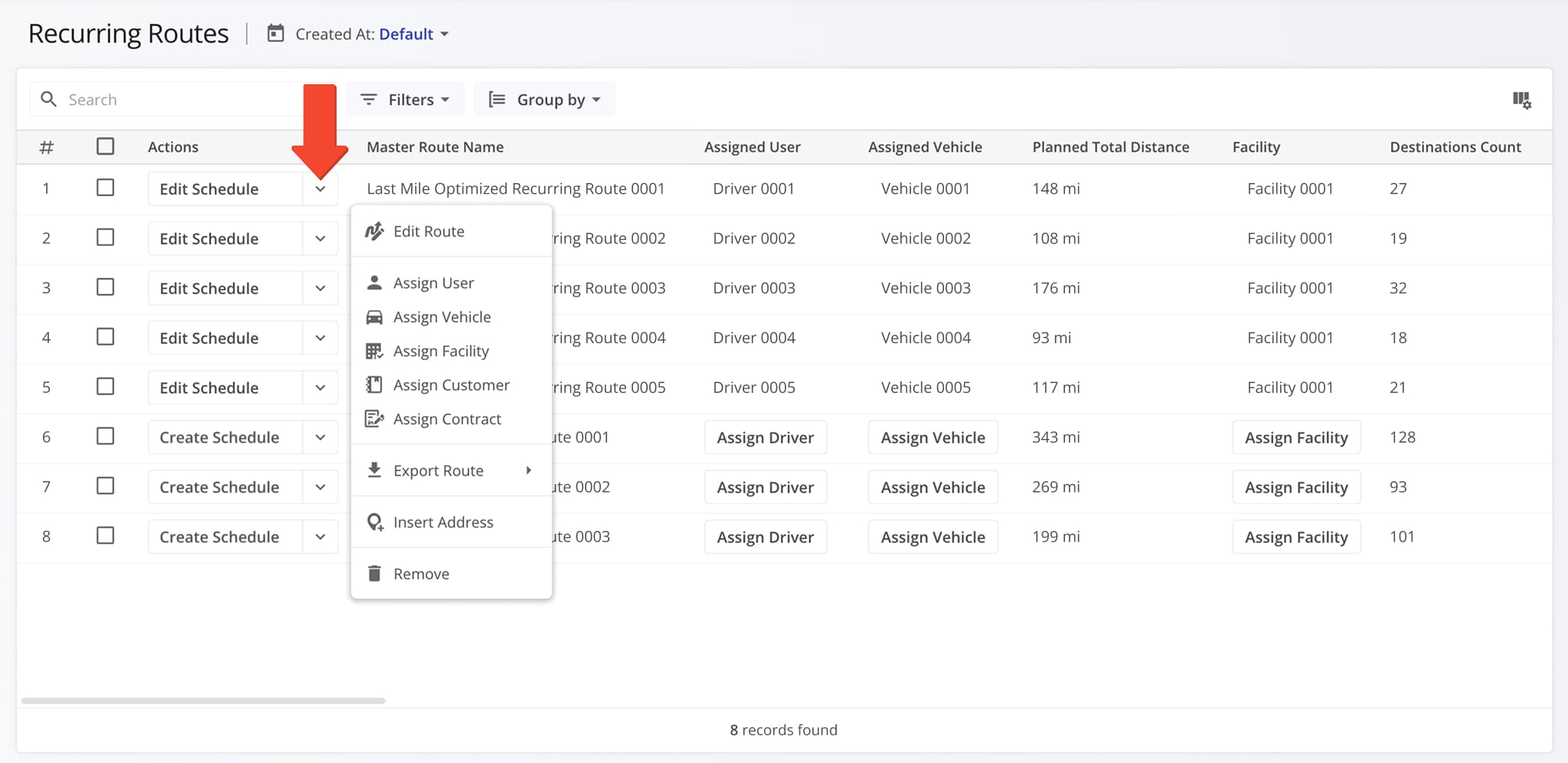Image resolution: width=1568 pixels, height=763 pixels.
Task: Check the select-all checkbox in the header
Action: [106, 146]
